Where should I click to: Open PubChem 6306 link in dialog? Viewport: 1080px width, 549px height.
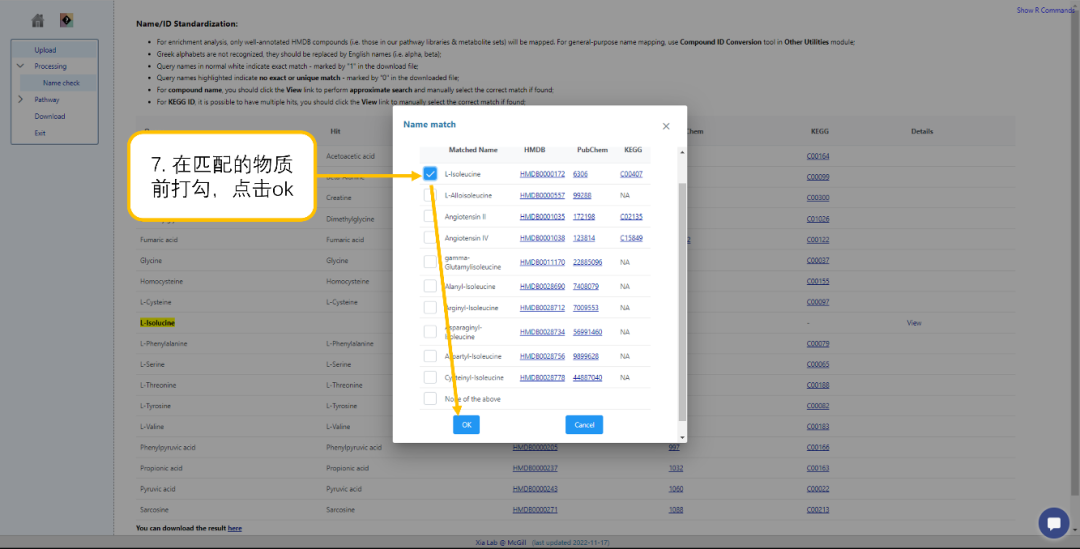(x=580, y=174)
